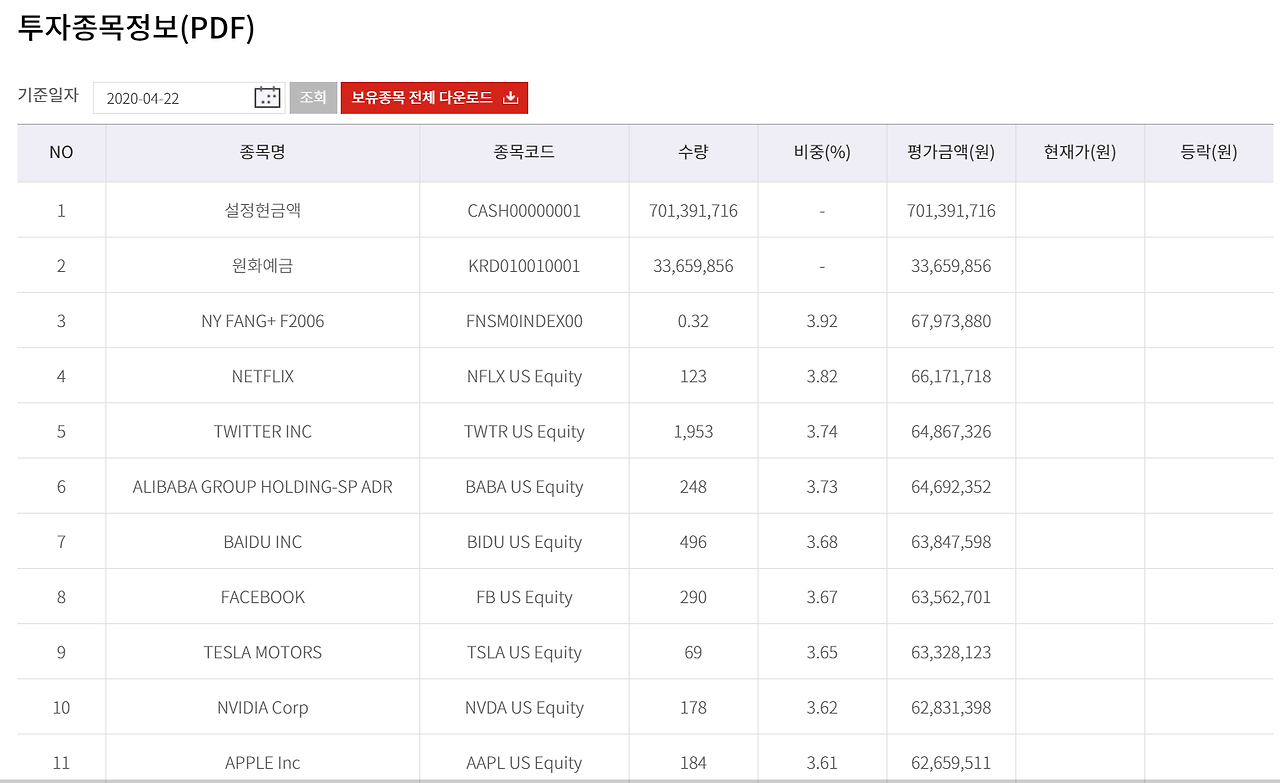This screenshot has width=1280, height=783.
Task: Click code FB US Equity
Action: [524, 597]
